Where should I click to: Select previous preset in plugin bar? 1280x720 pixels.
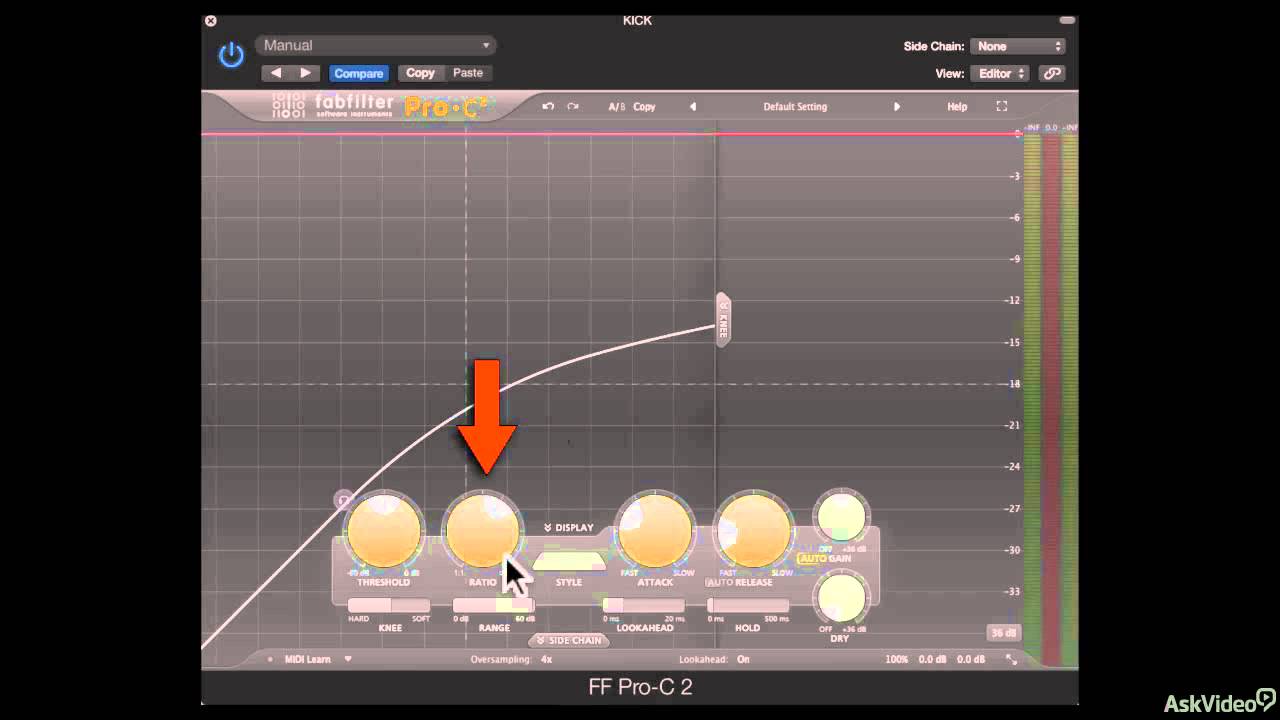pyautogui.click(x=693, y=106)
